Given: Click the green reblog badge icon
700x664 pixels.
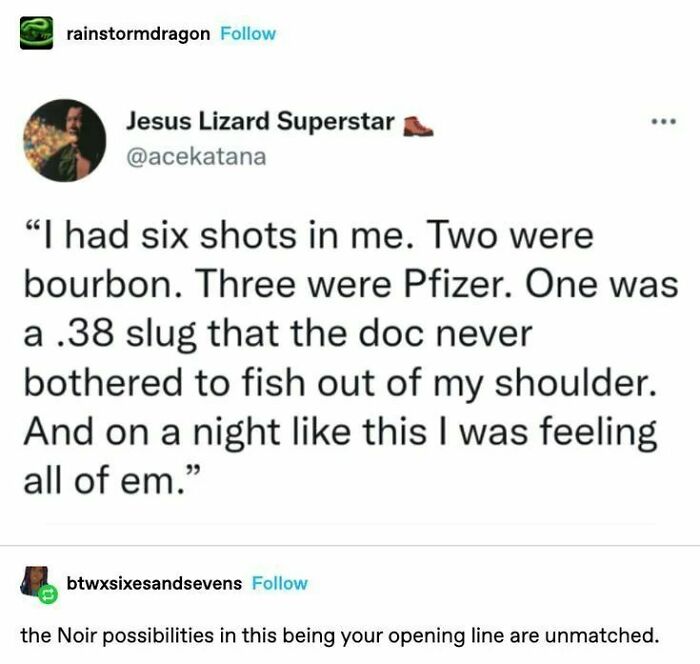Looking at the screenshot, I should (x=46, y=596).
